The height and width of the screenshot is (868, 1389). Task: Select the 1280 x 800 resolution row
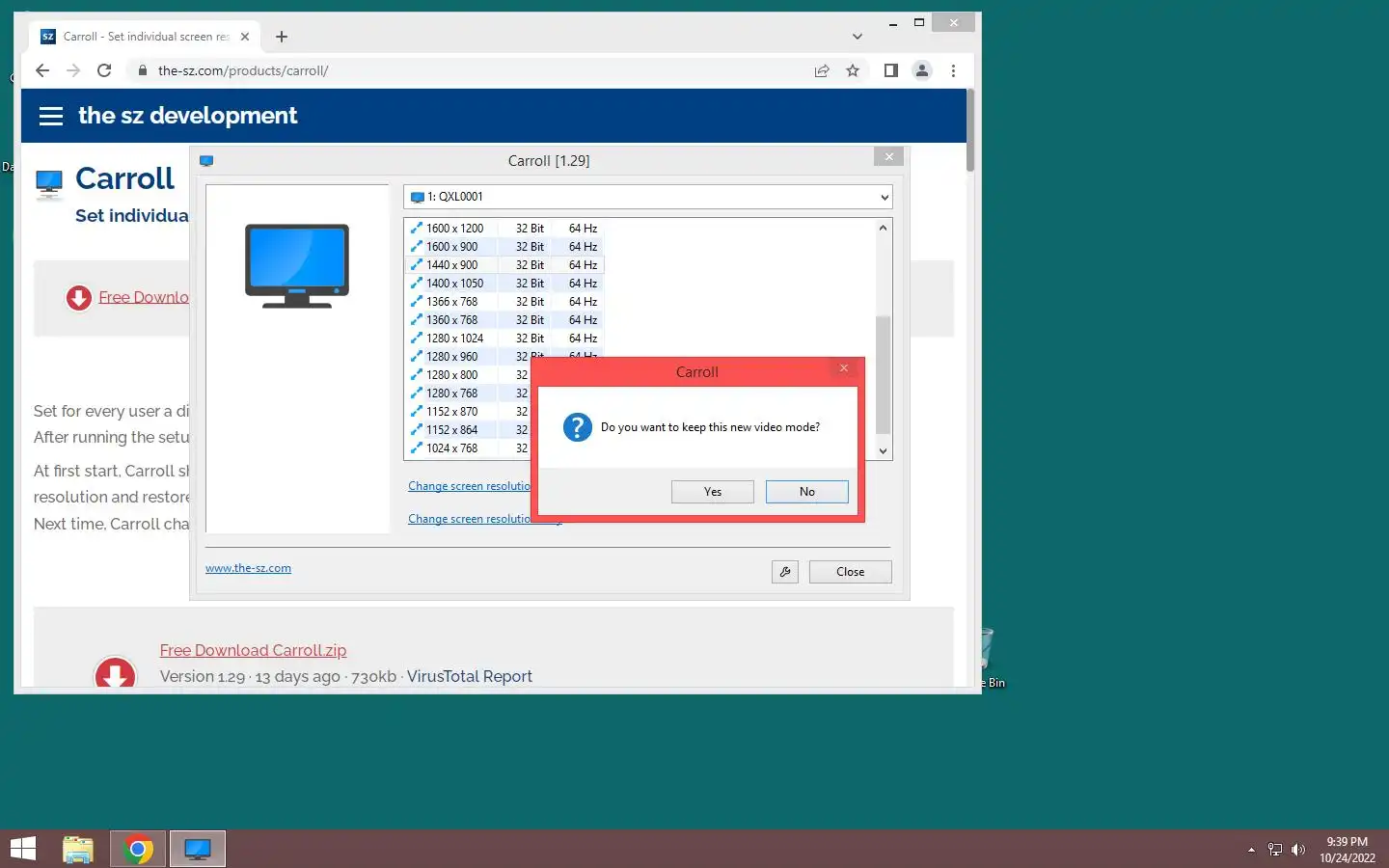click(x=468, y=375)
